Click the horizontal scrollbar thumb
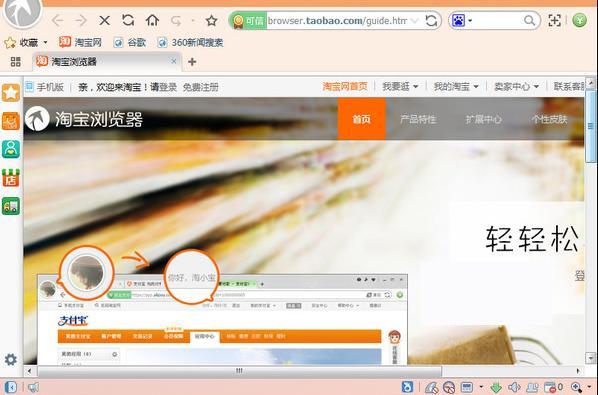Viewport: 598px width, 395px height. [239, 371]
